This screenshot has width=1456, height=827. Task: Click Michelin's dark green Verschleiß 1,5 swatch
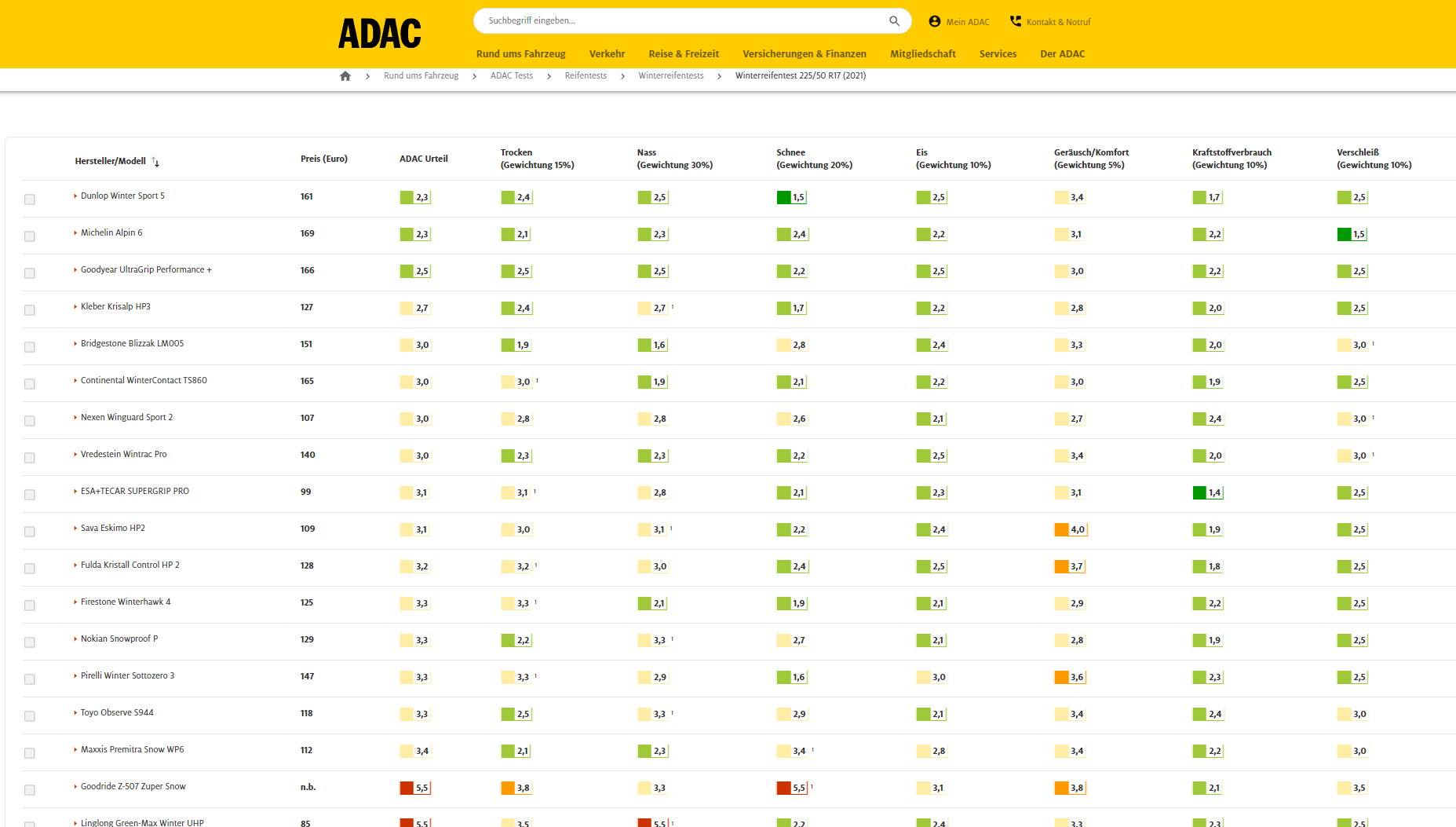tap(1344, 235)
